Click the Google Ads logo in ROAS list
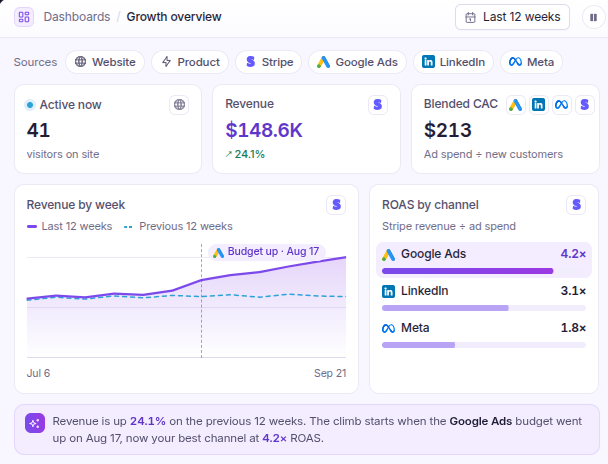608x464 pixels. click(x=389, y=254)
